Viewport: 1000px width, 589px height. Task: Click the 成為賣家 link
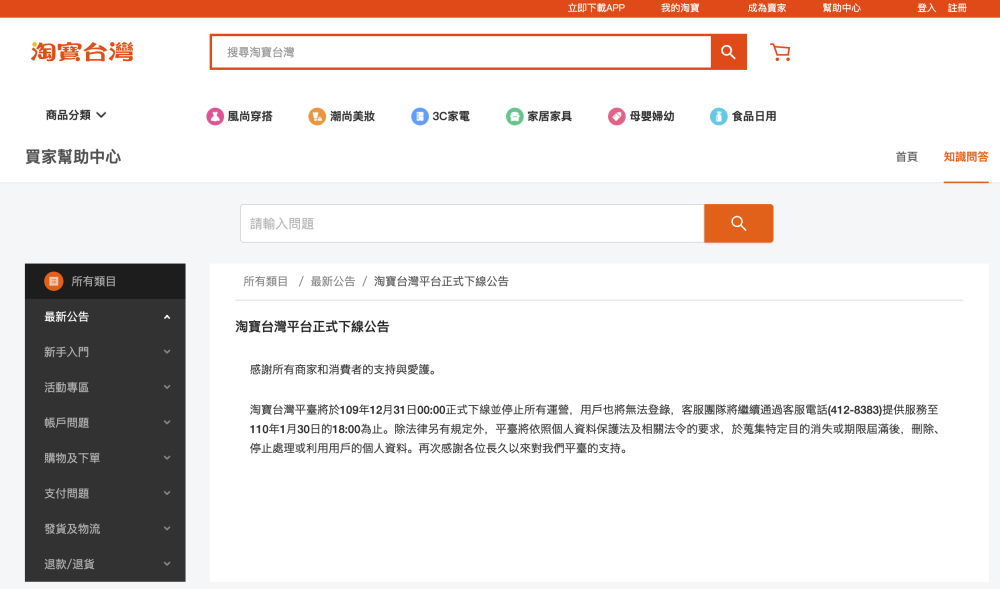[767, 8]
